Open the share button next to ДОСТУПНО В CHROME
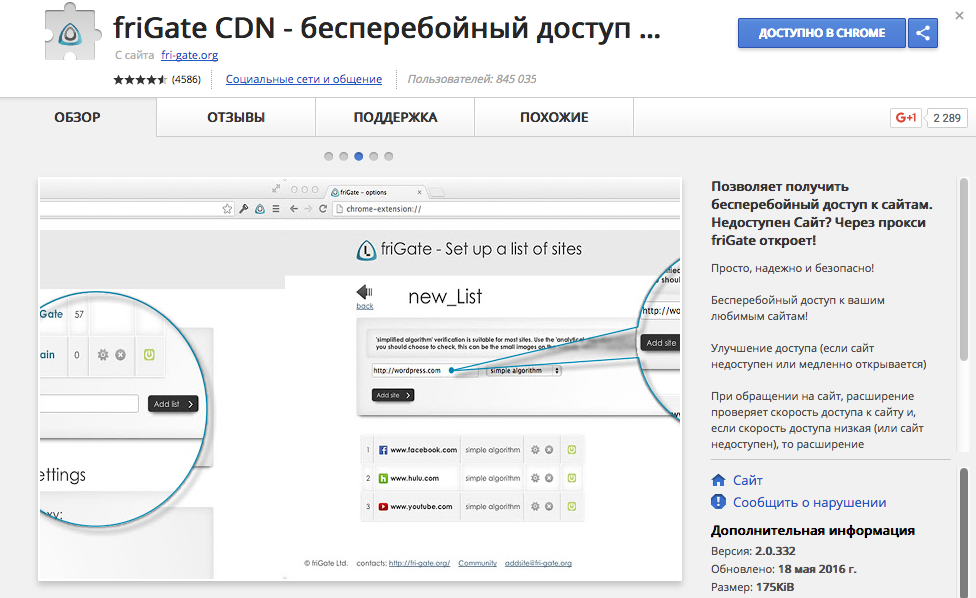 click(x=922, y=33)
